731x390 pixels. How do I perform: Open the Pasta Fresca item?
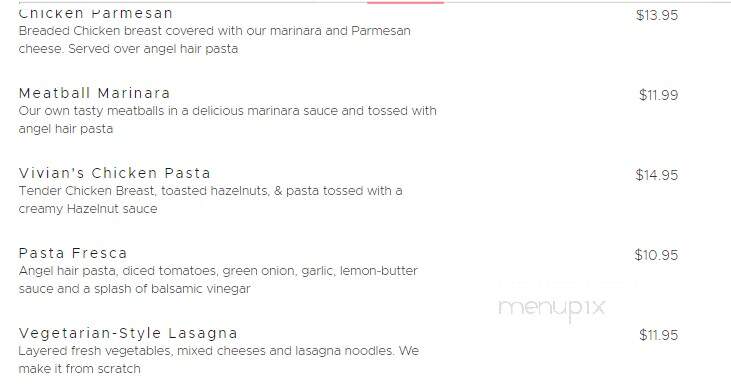click(73, 253)
